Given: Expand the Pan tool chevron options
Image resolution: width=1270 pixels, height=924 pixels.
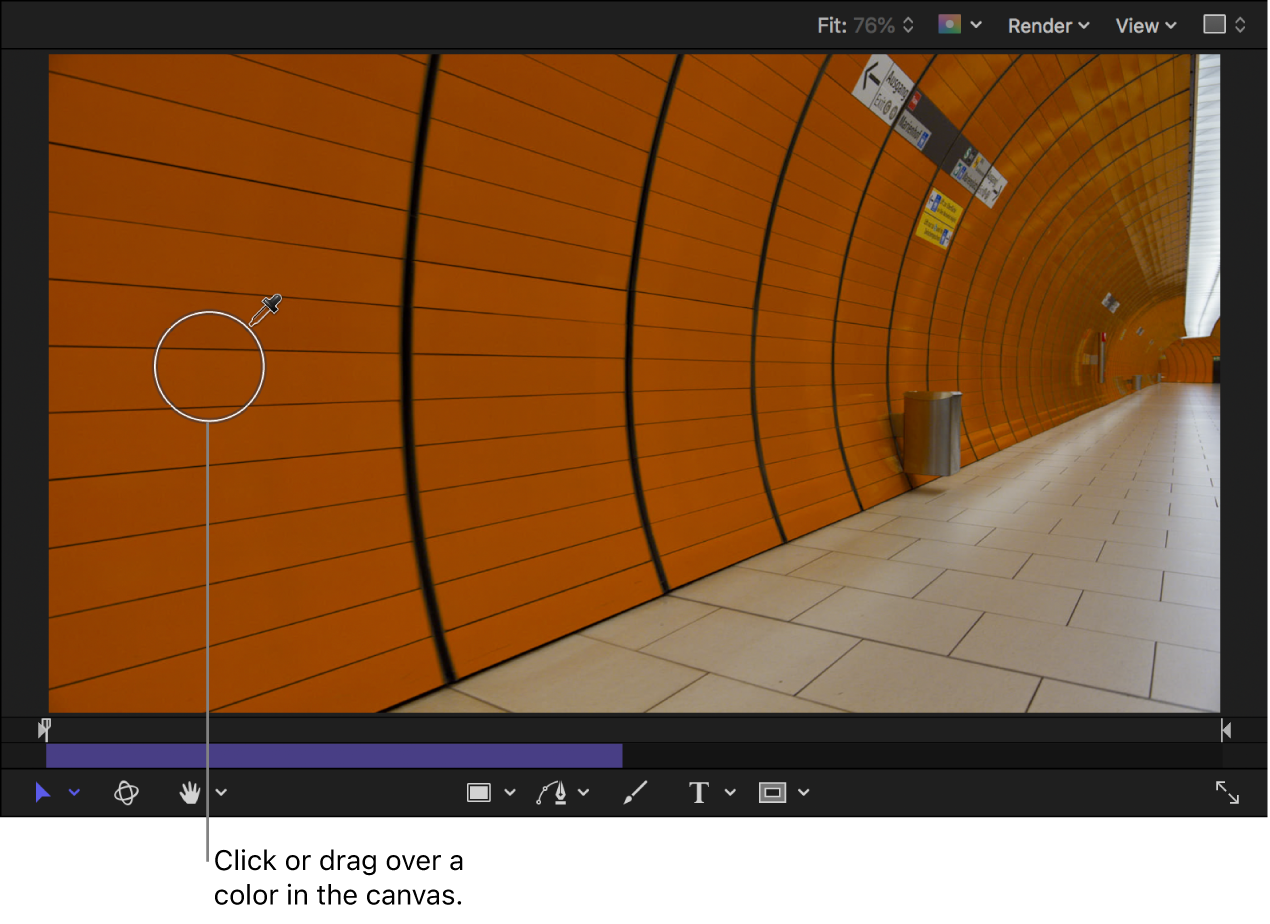Looking at the screenshot, I should [x=221, y=793].
